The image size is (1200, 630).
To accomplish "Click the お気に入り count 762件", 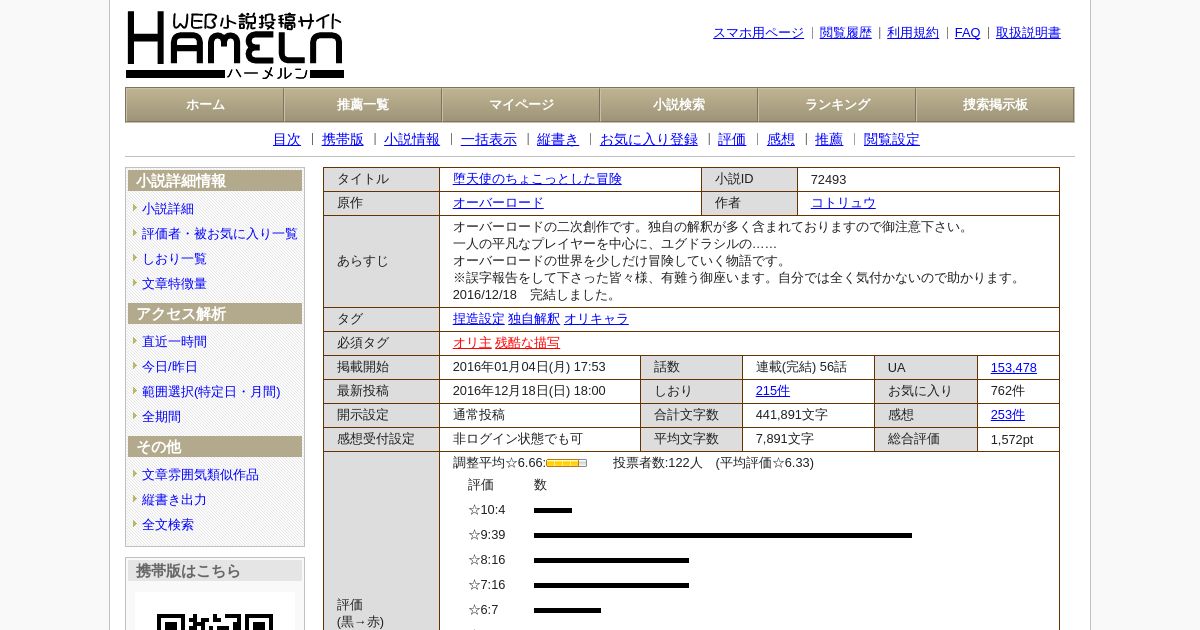I will [1008, 391].
